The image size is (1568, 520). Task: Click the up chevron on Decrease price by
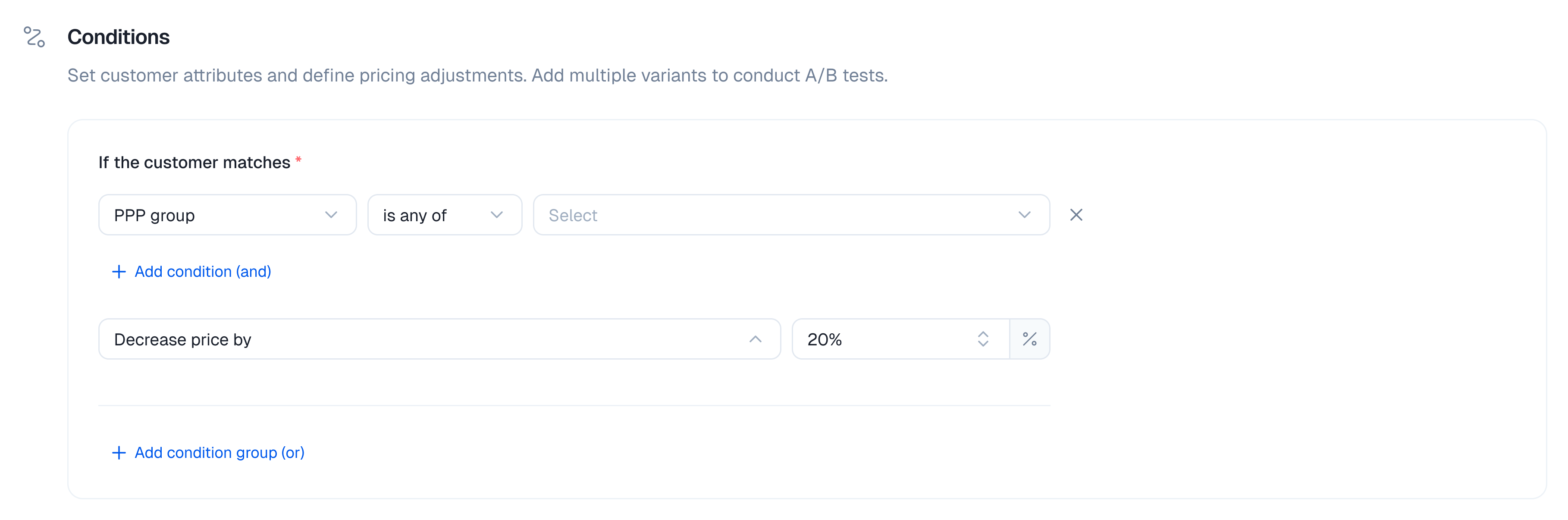[755, 339]
